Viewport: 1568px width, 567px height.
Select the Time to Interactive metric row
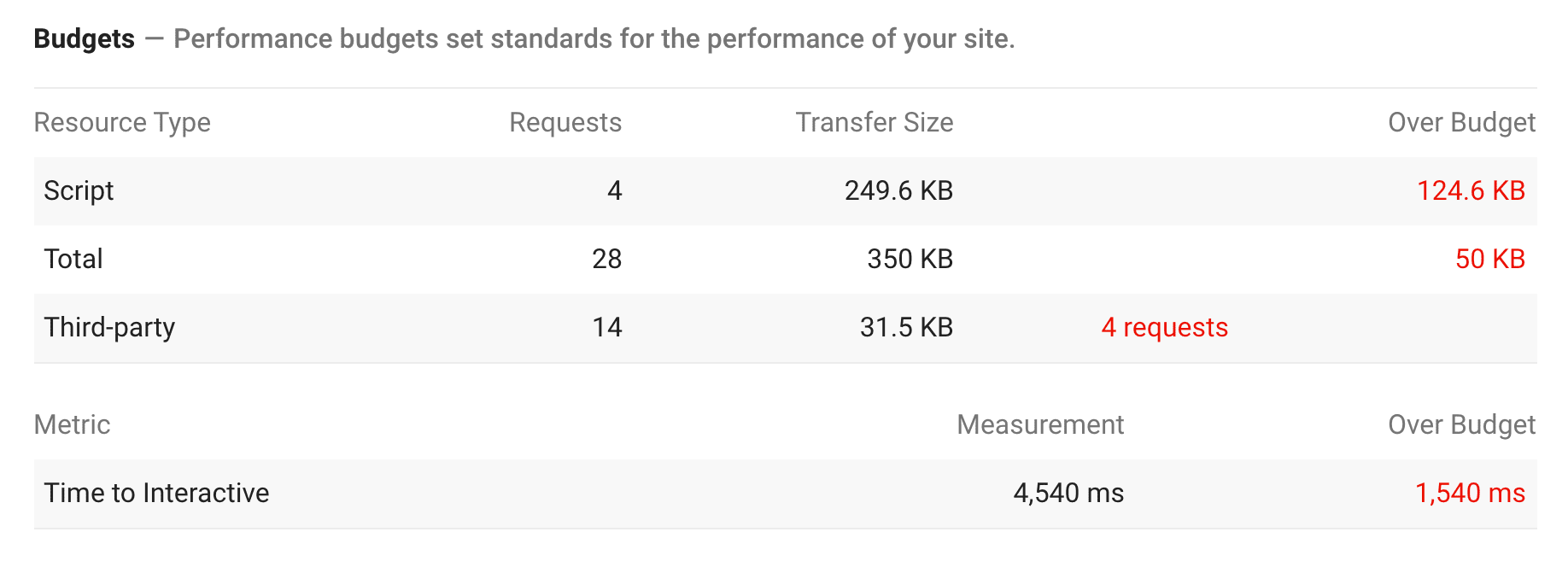(156, 494)
